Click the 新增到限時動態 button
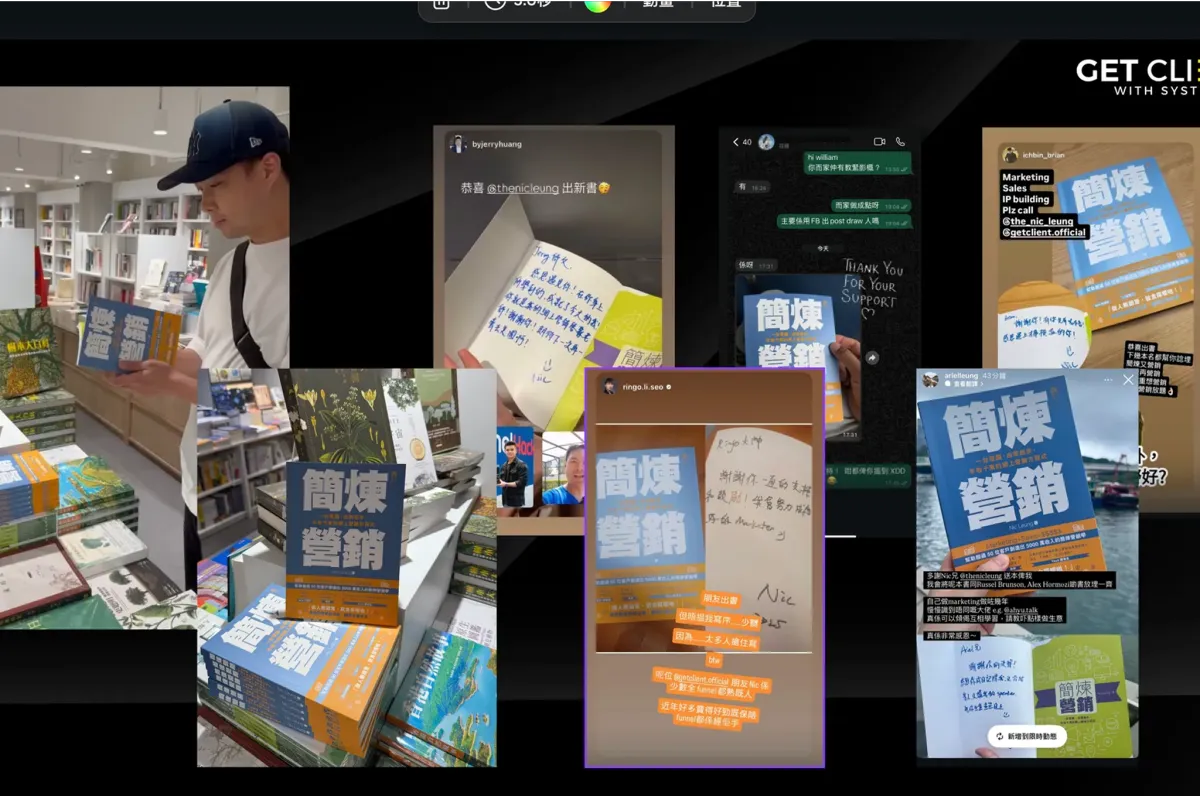 point(1027,736)
